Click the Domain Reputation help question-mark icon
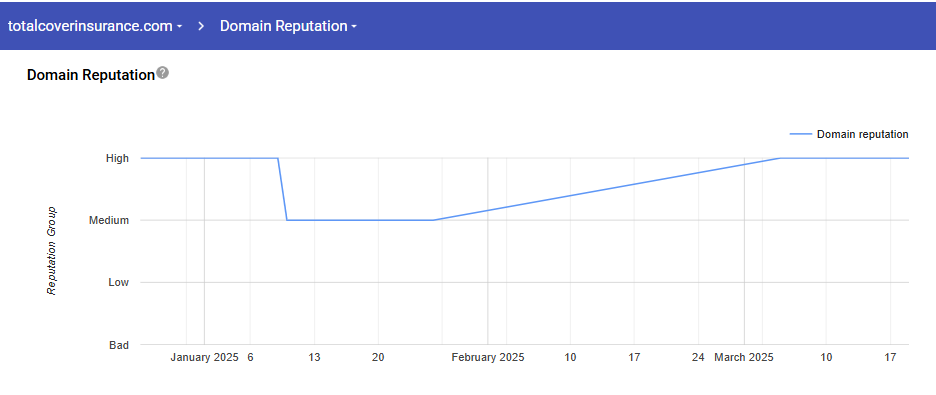 tap(162, 73)
